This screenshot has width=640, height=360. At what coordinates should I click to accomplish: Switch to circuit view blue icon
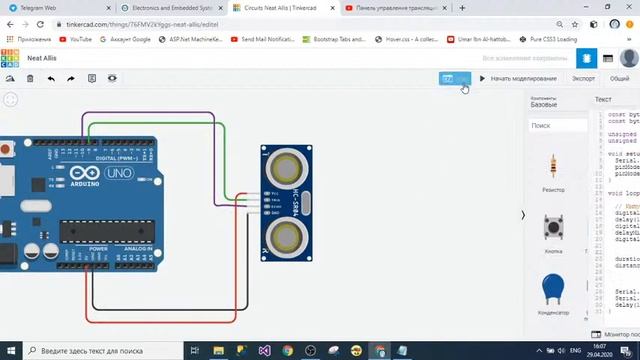[x=587, y=58]
